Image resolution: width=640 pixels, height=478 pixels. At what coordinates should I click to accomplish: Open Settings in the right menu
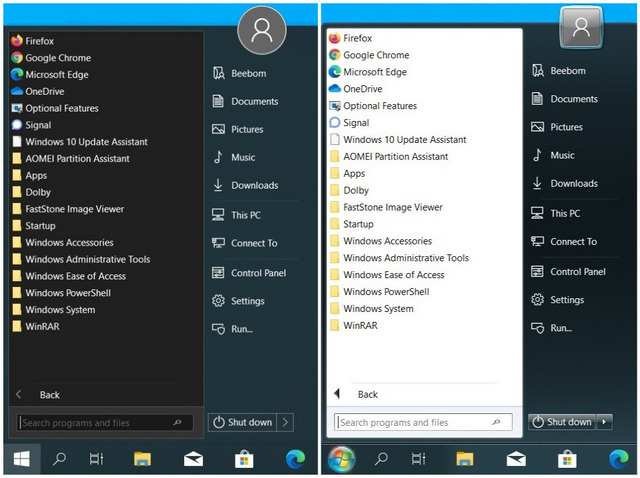tap(558, 300)
